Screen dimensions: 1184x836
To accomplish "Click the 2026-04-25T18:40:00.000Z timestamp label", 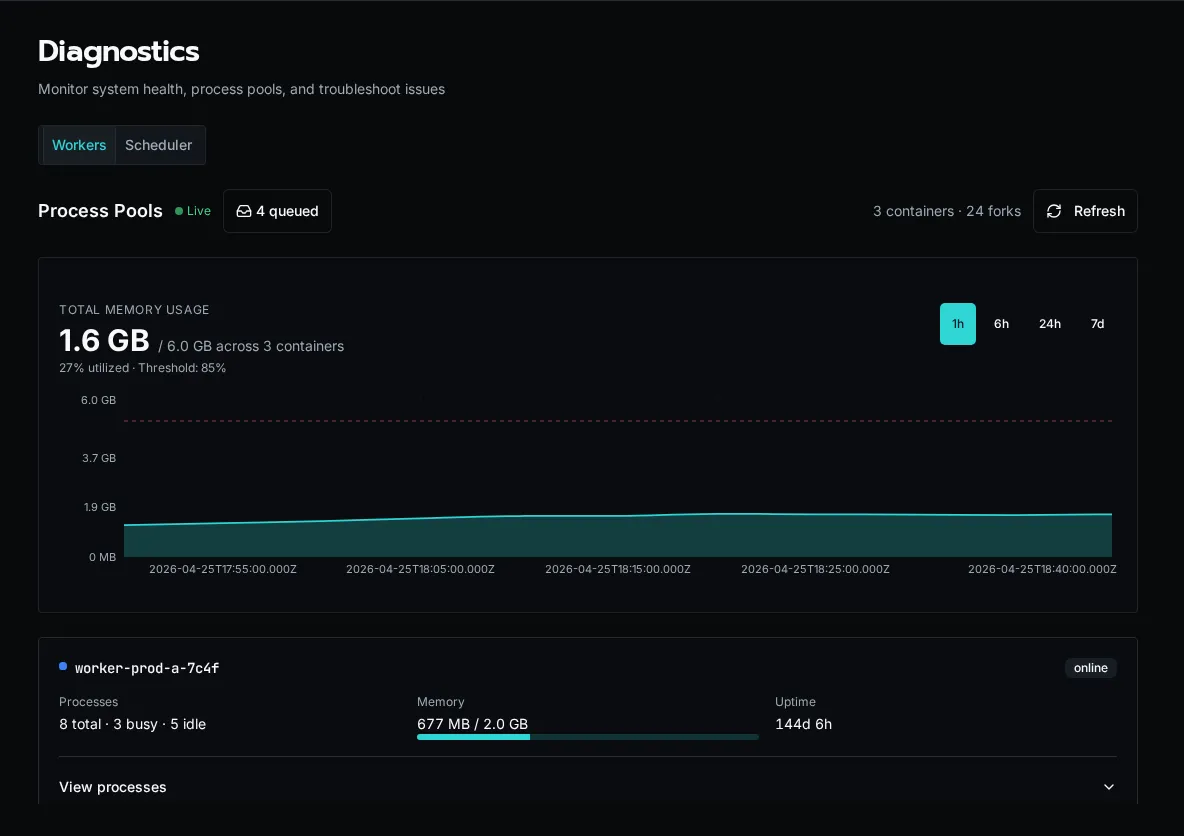I will click(1042, 569).
